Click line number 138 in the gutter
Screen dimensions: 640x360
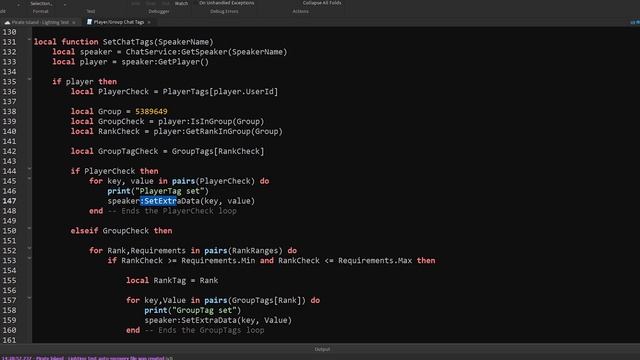click(x=9, y=111)
